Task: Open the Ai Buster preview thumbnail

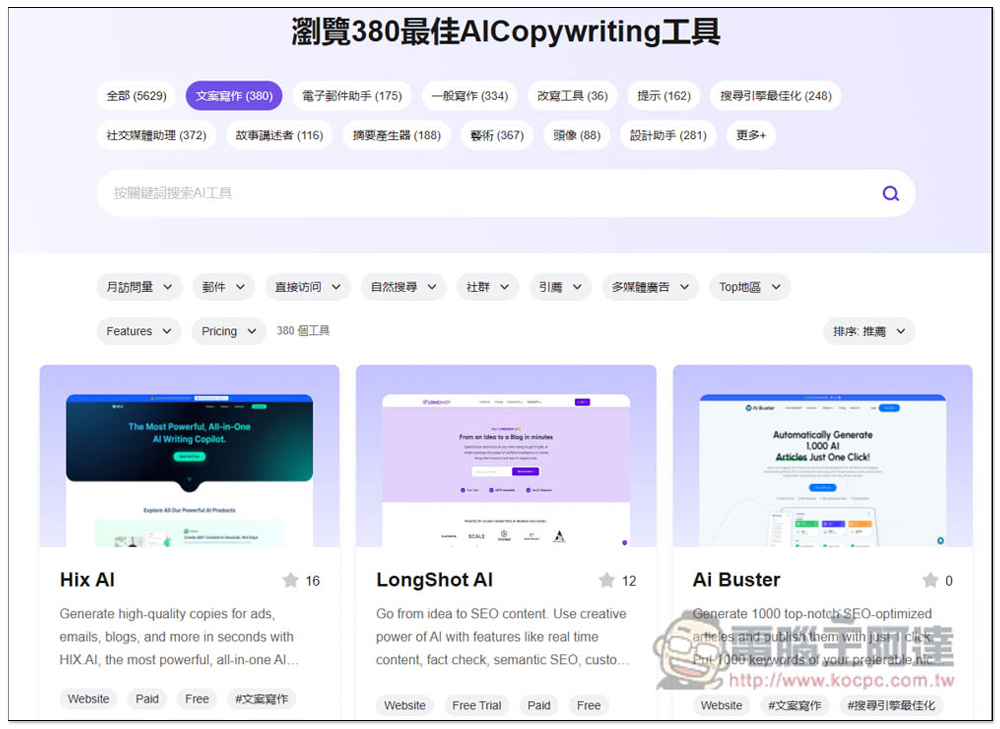Action: (x=823, y=456)
